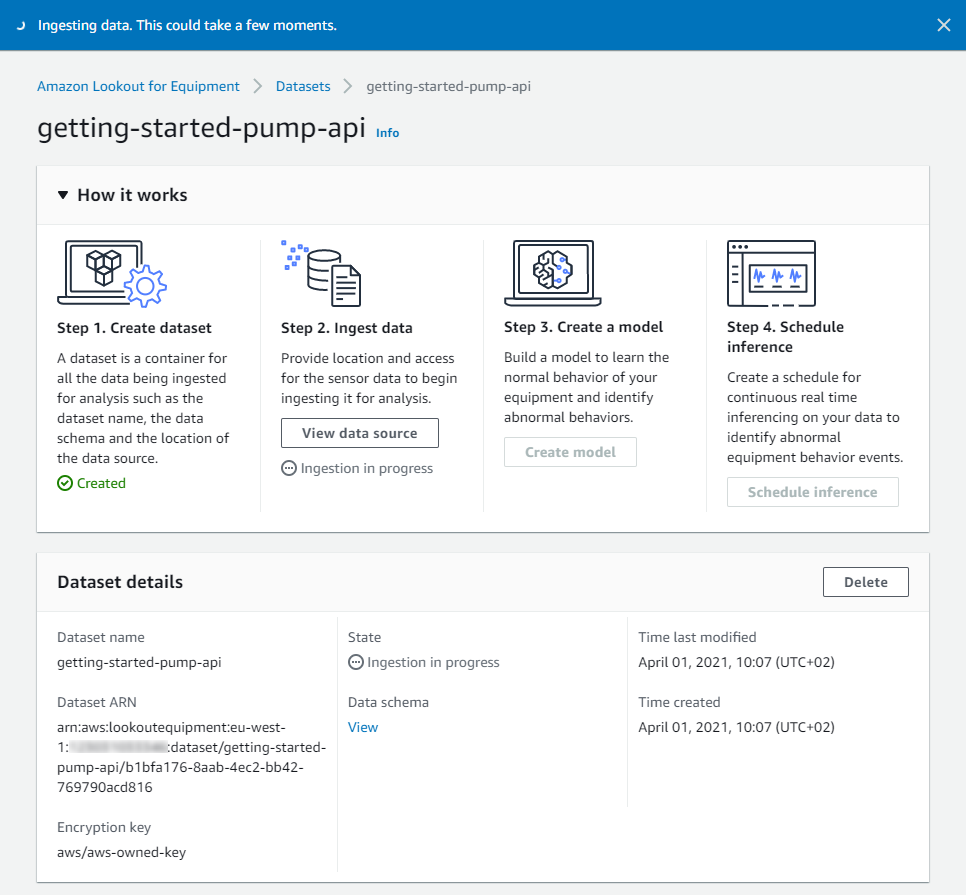Click the getting-started-pump-api page title
Screen dimensions: 966x895
tap(201, 128)
